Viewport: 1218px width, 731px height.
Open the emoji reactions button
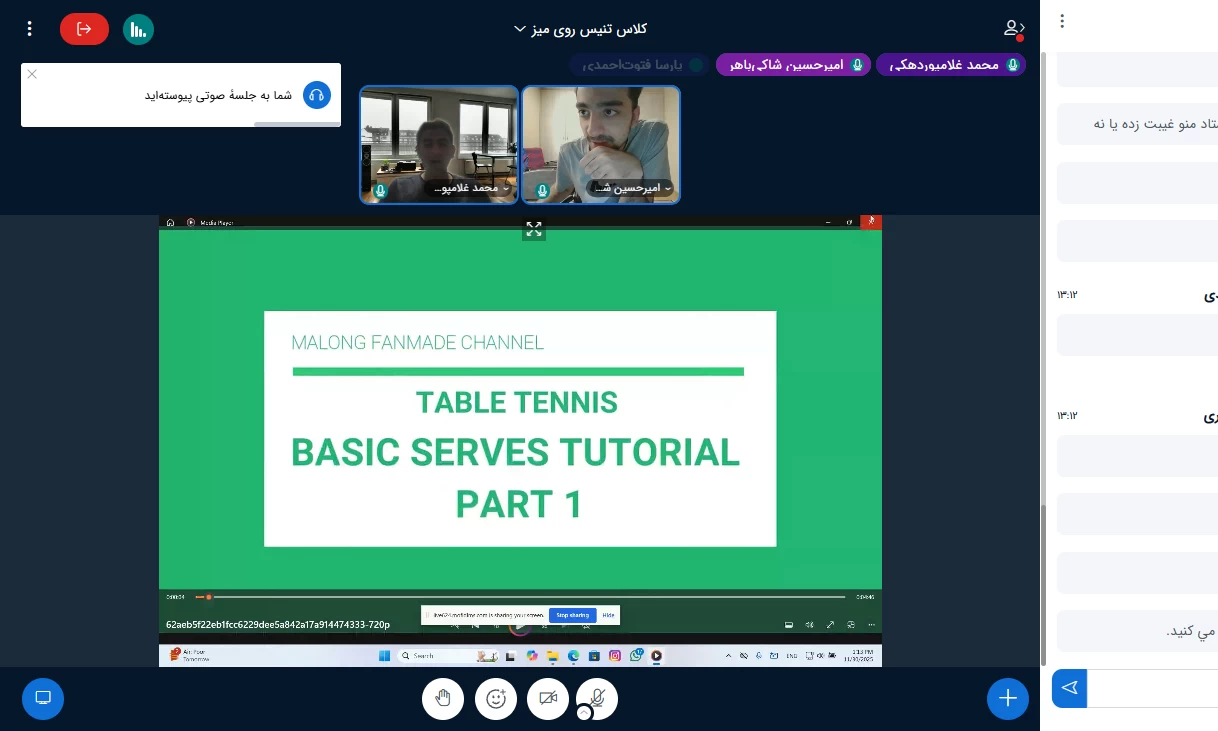495,698
